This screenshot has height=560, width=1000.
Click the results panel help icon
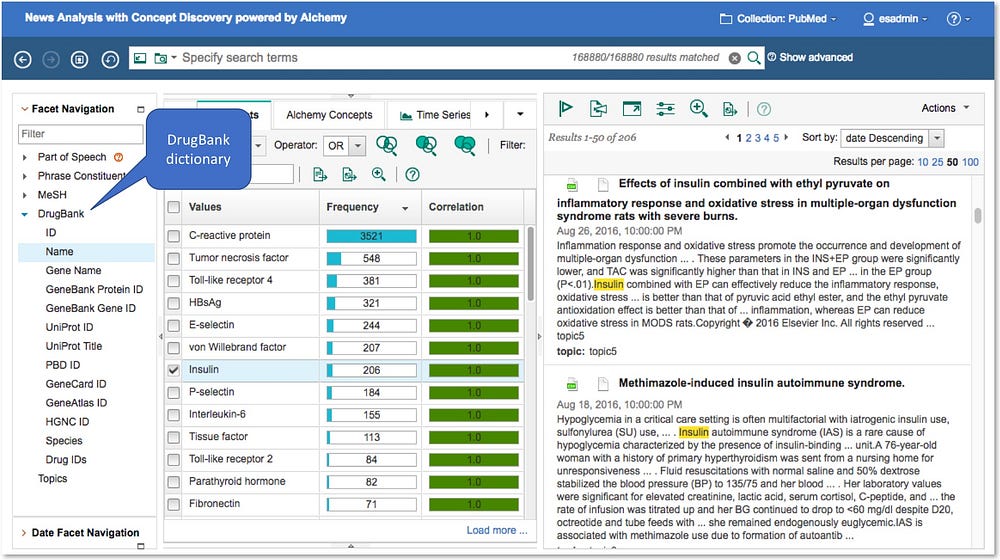coord(763,109)
